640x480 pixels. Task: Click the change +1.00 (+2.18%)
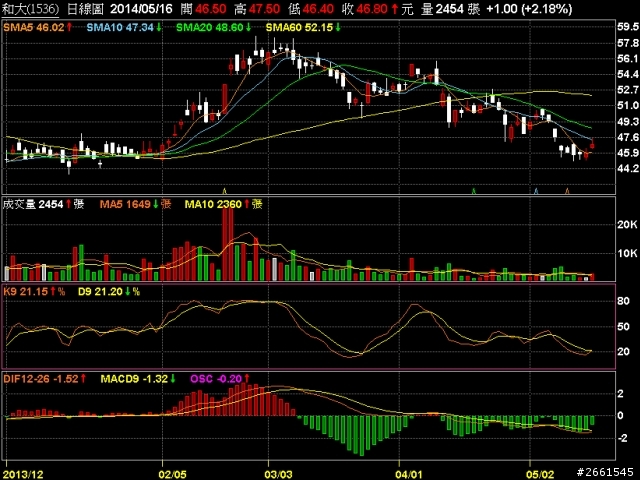529,9
